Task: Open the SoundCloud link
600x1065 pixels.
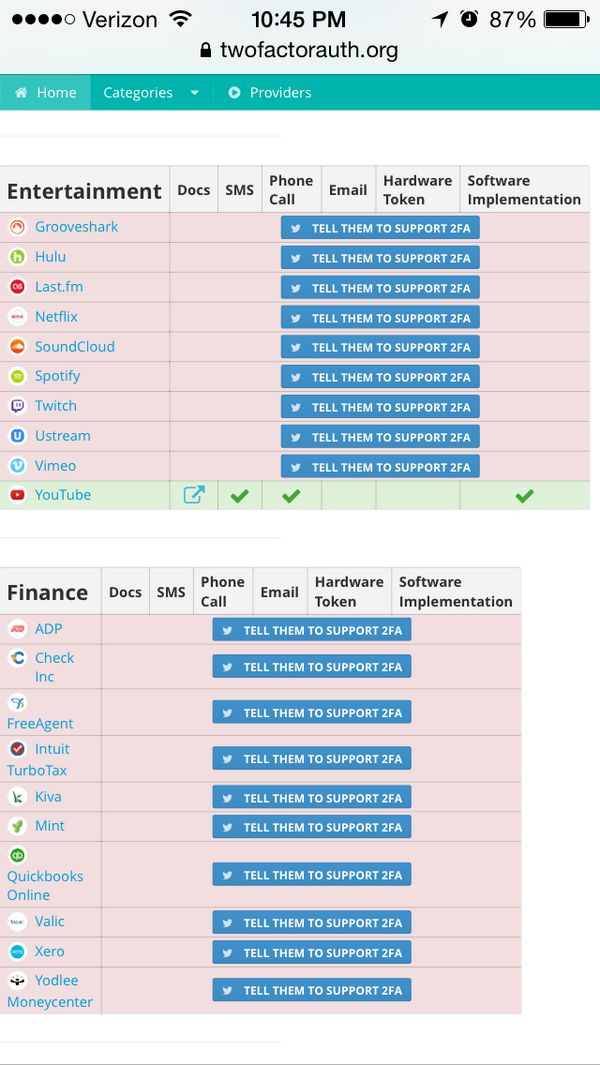Action: click(75, 346)
